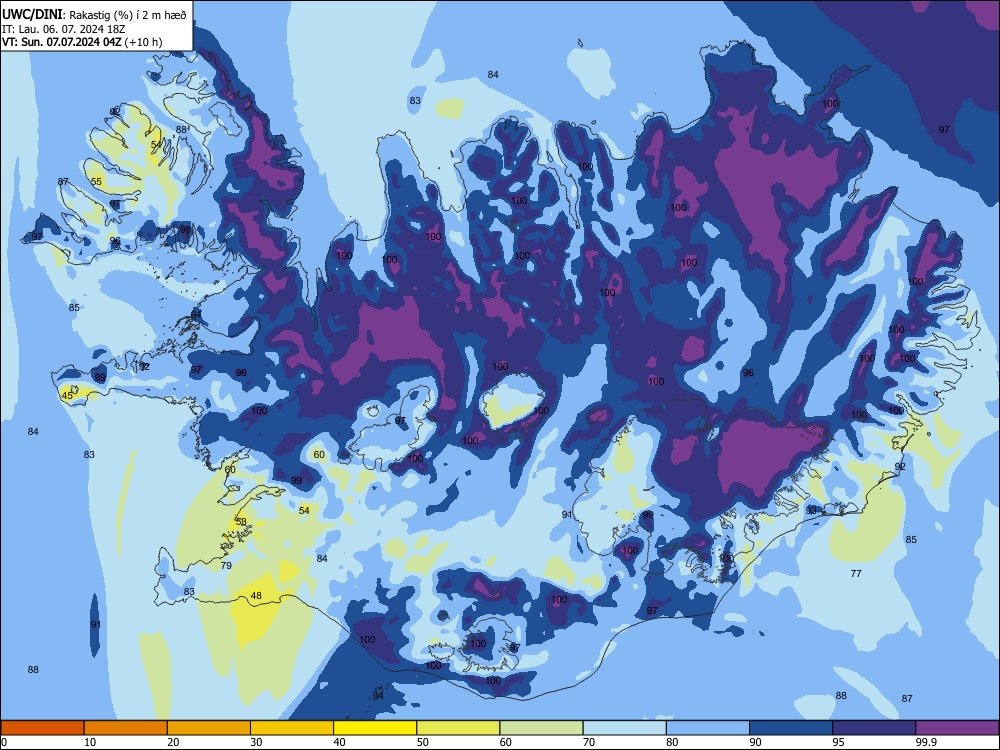Click the humidity value '77' on the map
The image size is (1000, 750).
click(856, 573)
